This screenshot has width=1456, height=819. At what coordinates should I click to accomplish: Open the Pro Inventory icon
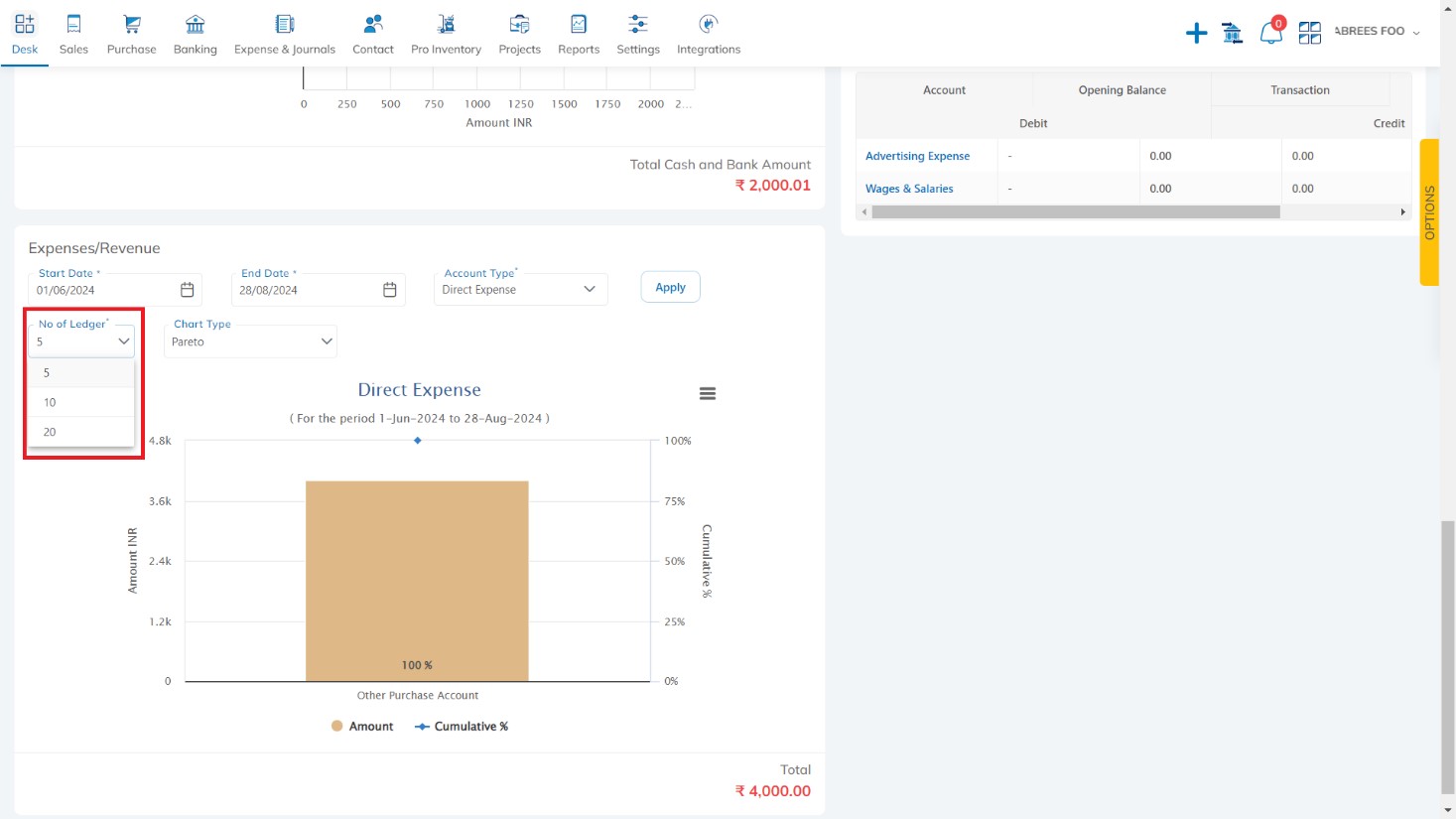pos(447,24)
